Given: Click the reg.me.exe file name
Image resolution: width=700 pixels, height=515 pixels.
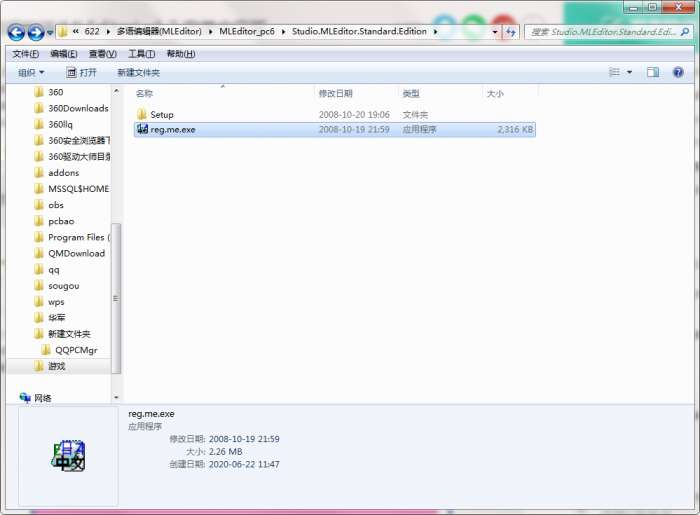Looking at the screenshot, I should [x=173, y=129].
